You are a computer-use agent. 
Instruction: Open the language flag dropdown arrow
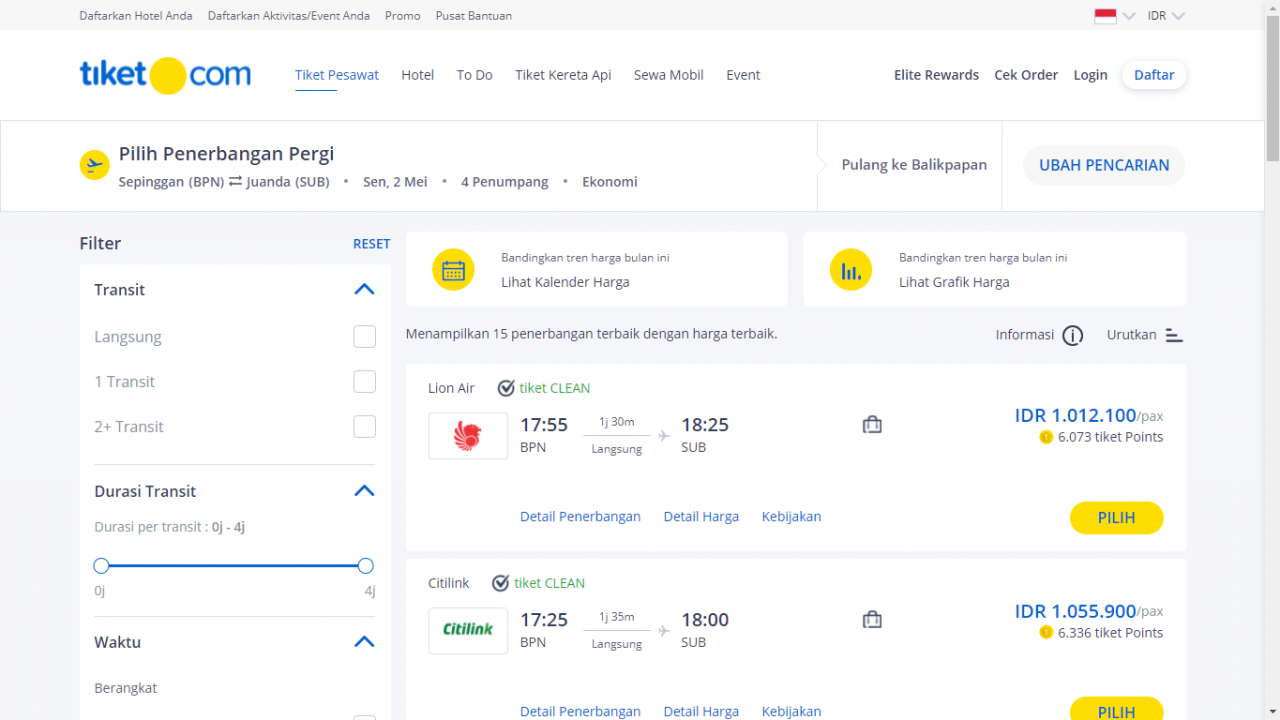click(1129, 16)
